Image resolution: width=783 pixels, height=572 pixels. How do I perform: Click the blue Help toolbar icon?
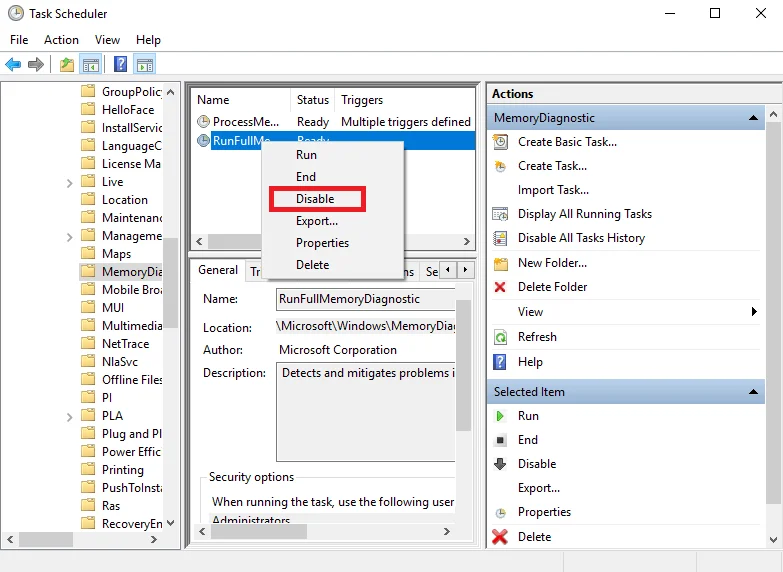(120, 64)
